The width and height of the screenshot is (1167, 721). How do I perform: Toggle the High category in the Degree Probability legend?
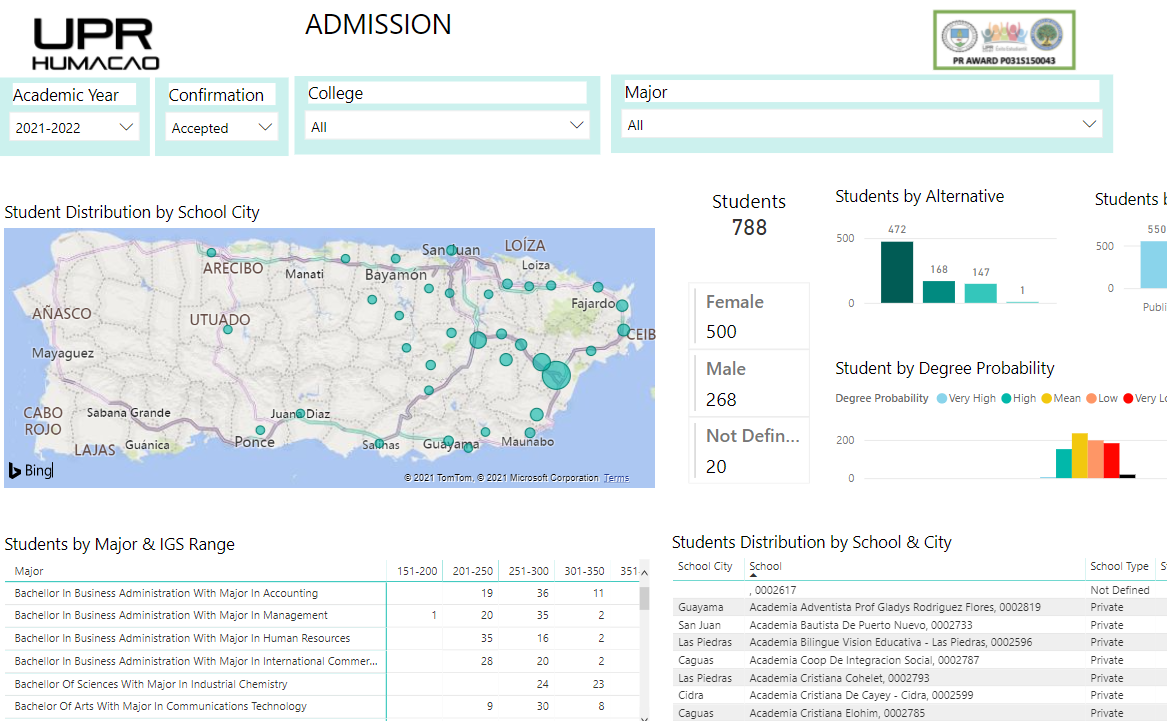[x=1007, y=398]
